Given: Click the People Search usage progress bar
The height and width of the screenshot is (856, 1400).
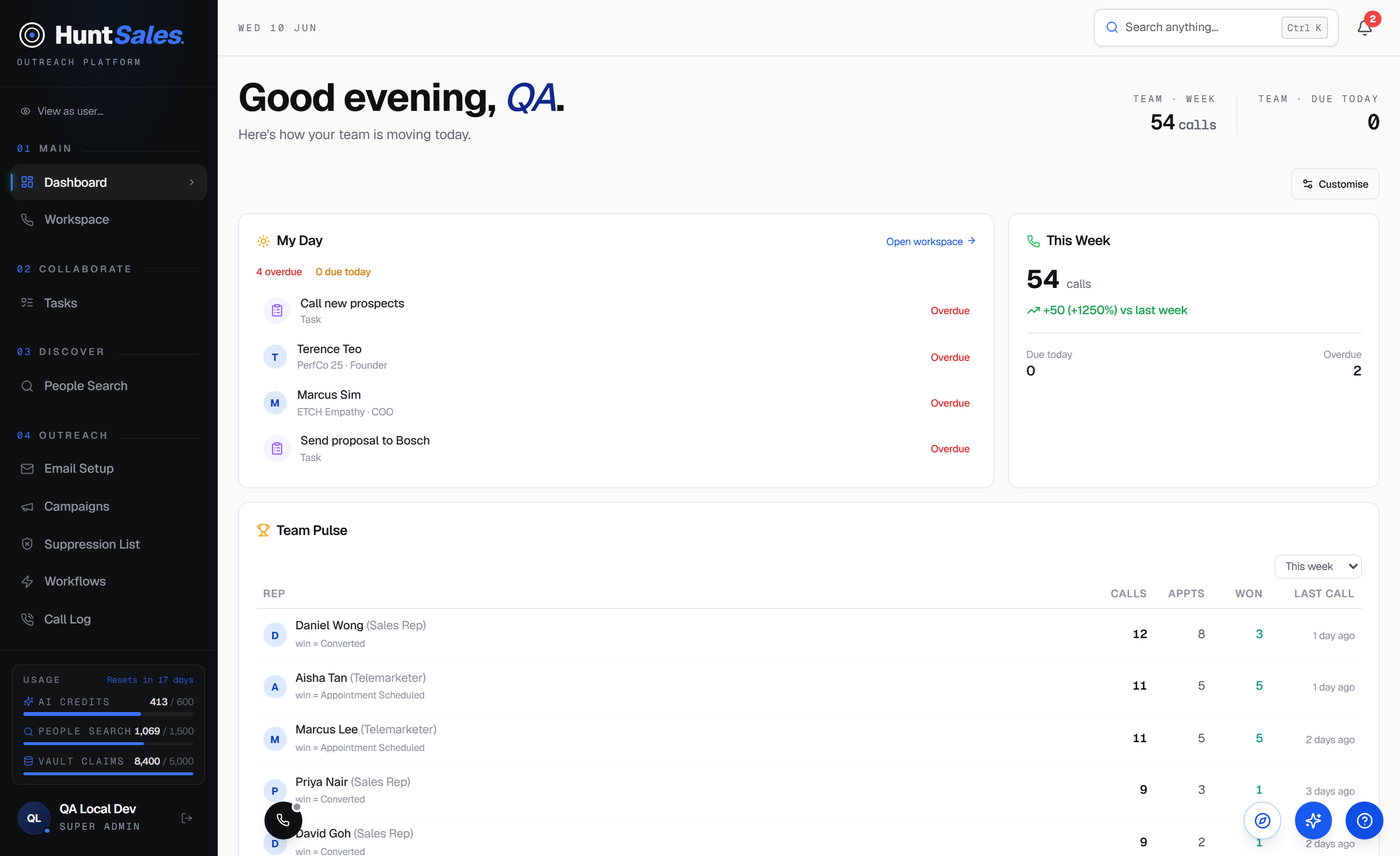Looking at the screenshot, I should click(x=108, y=743).
